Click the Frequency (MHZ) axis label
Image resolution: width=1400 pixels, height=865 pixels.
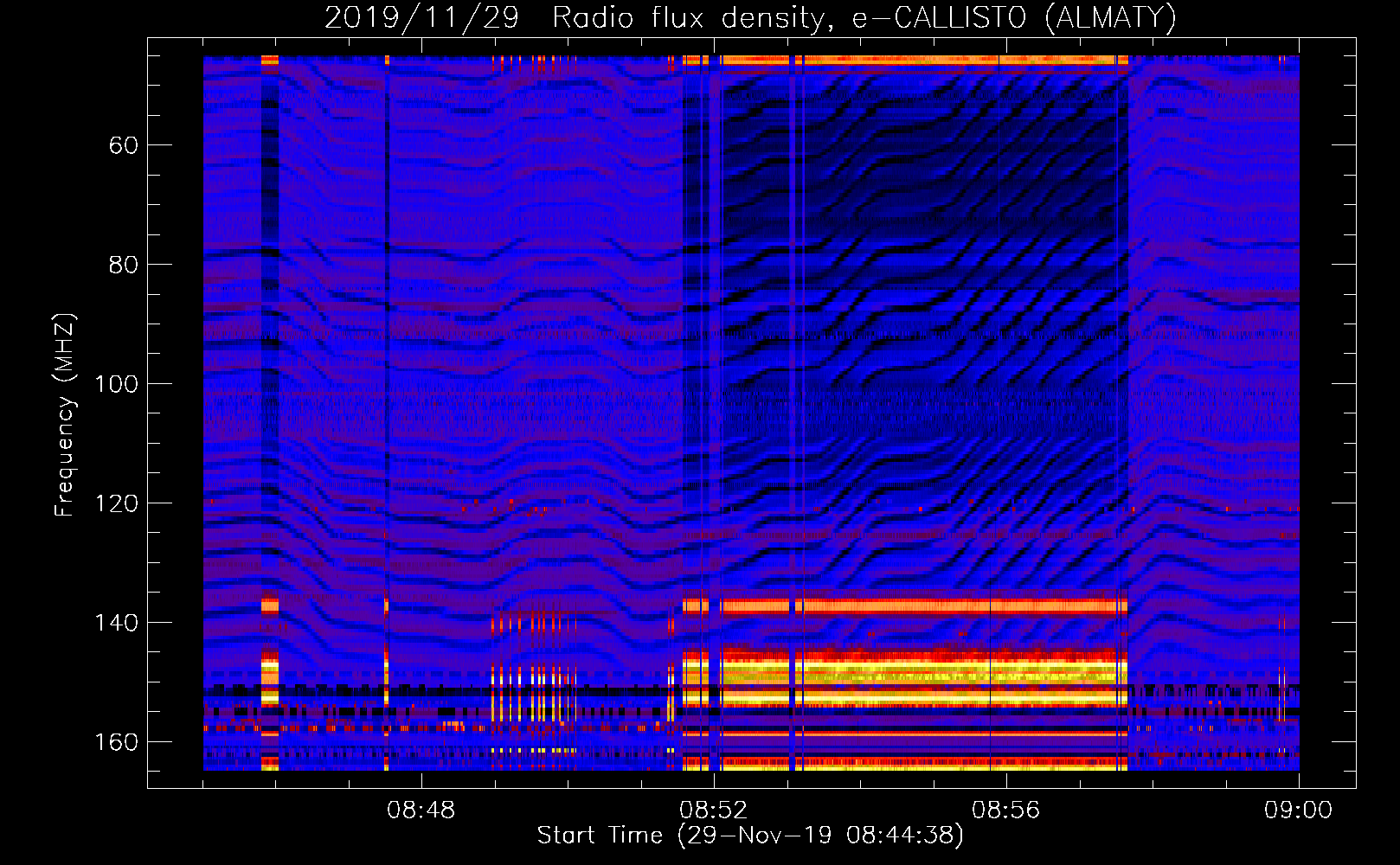pos(65,415)
